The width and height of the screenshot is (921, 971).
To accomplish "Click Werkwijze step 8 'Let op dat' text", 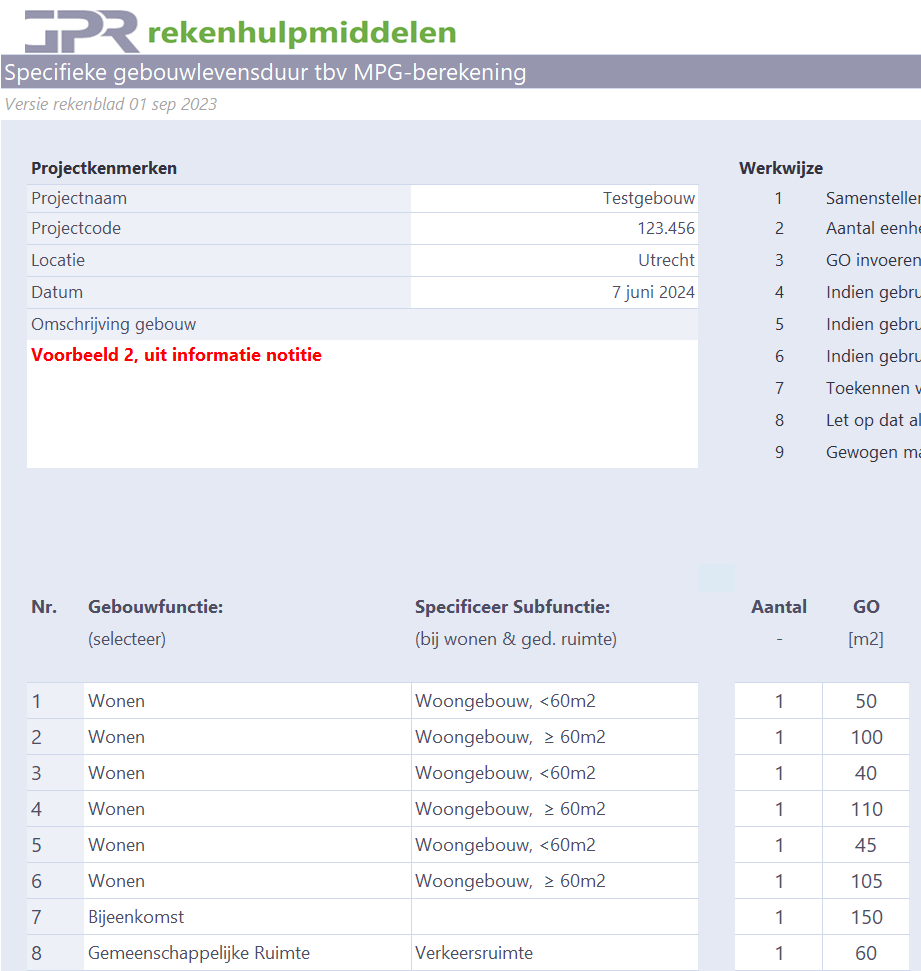I will pos(873,420).
